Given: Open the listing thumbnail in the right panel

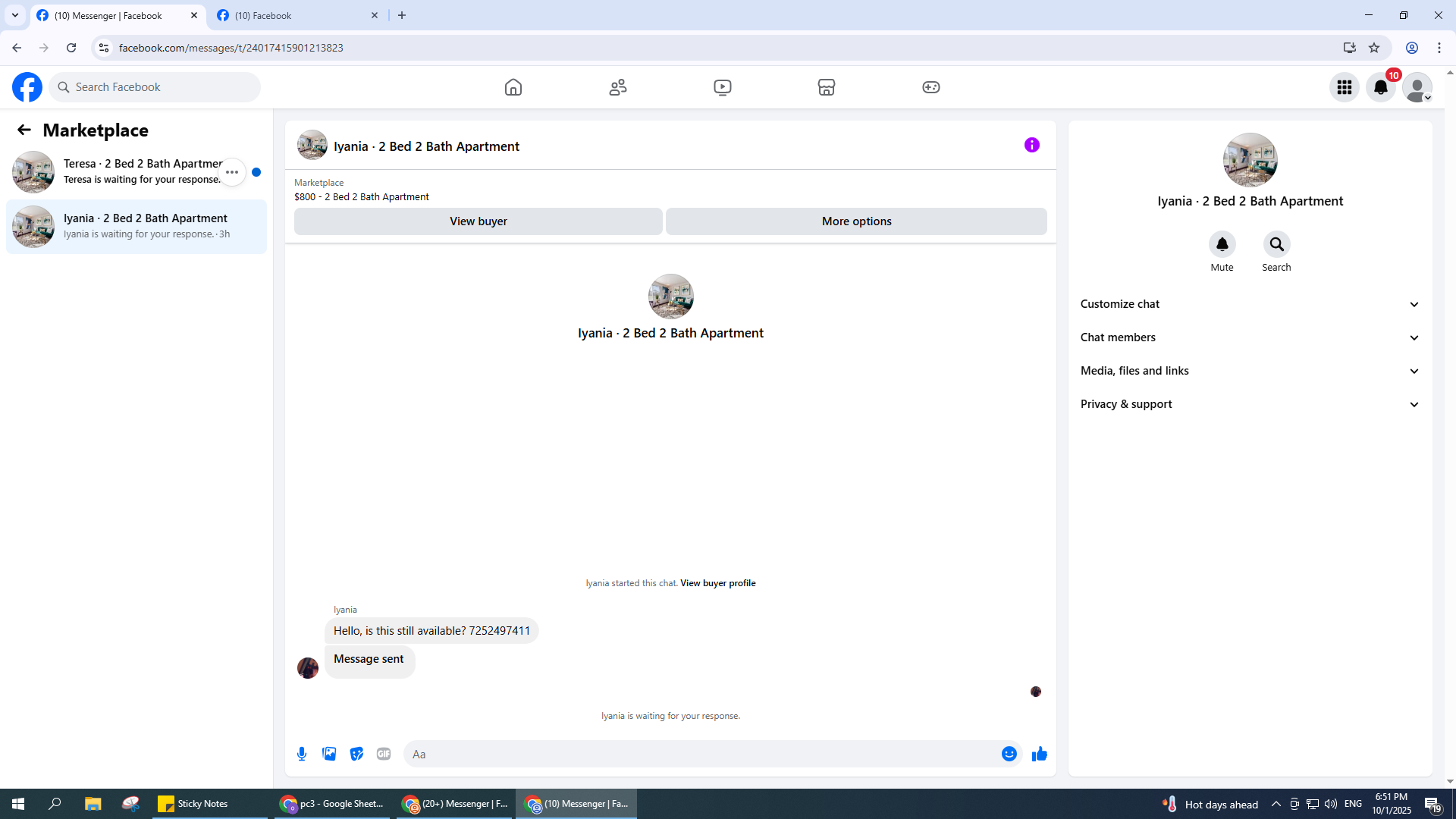Looking at the screenshot, I should [x=1250, y=160].
